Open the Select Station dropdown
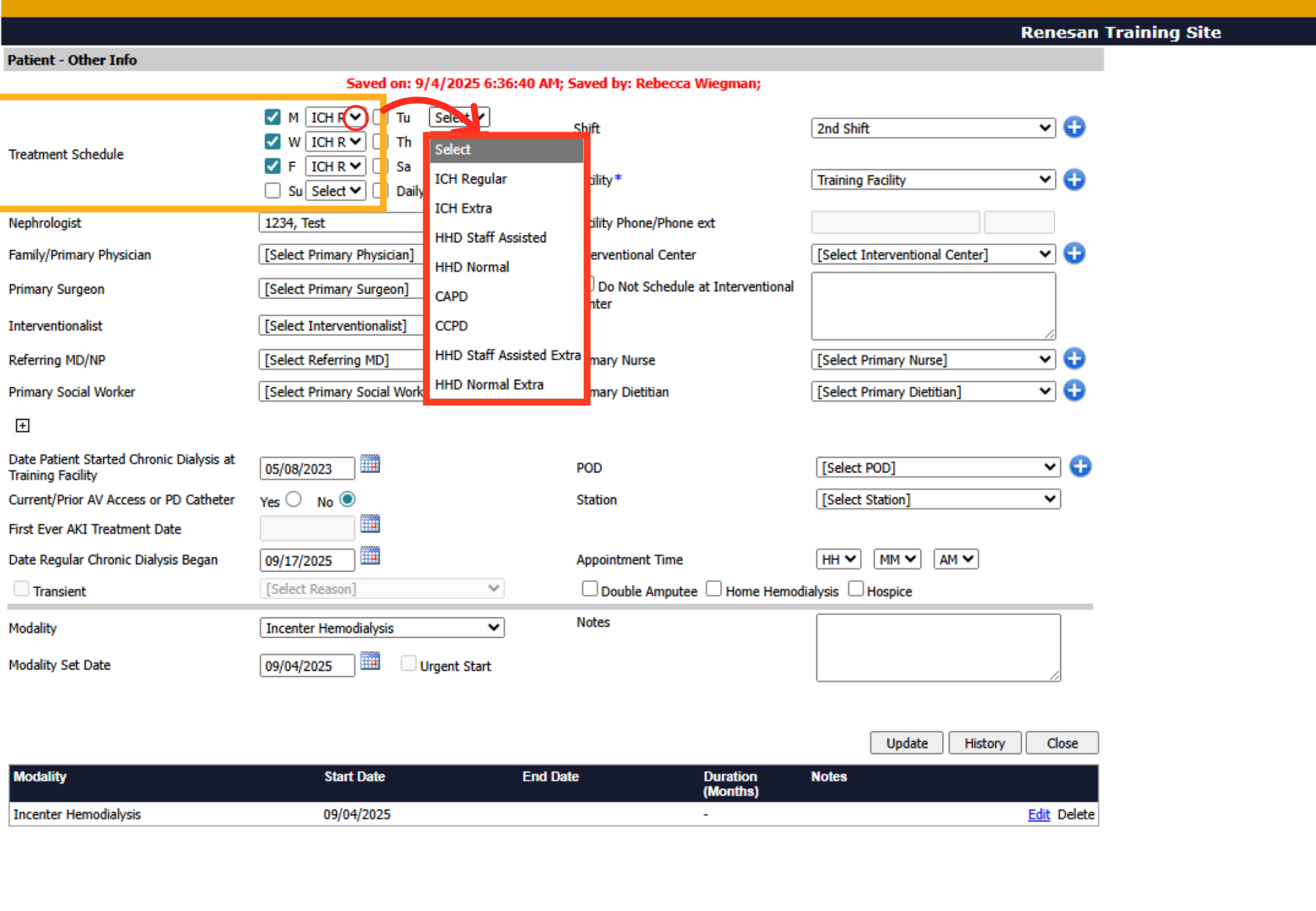 click(938, 499)
